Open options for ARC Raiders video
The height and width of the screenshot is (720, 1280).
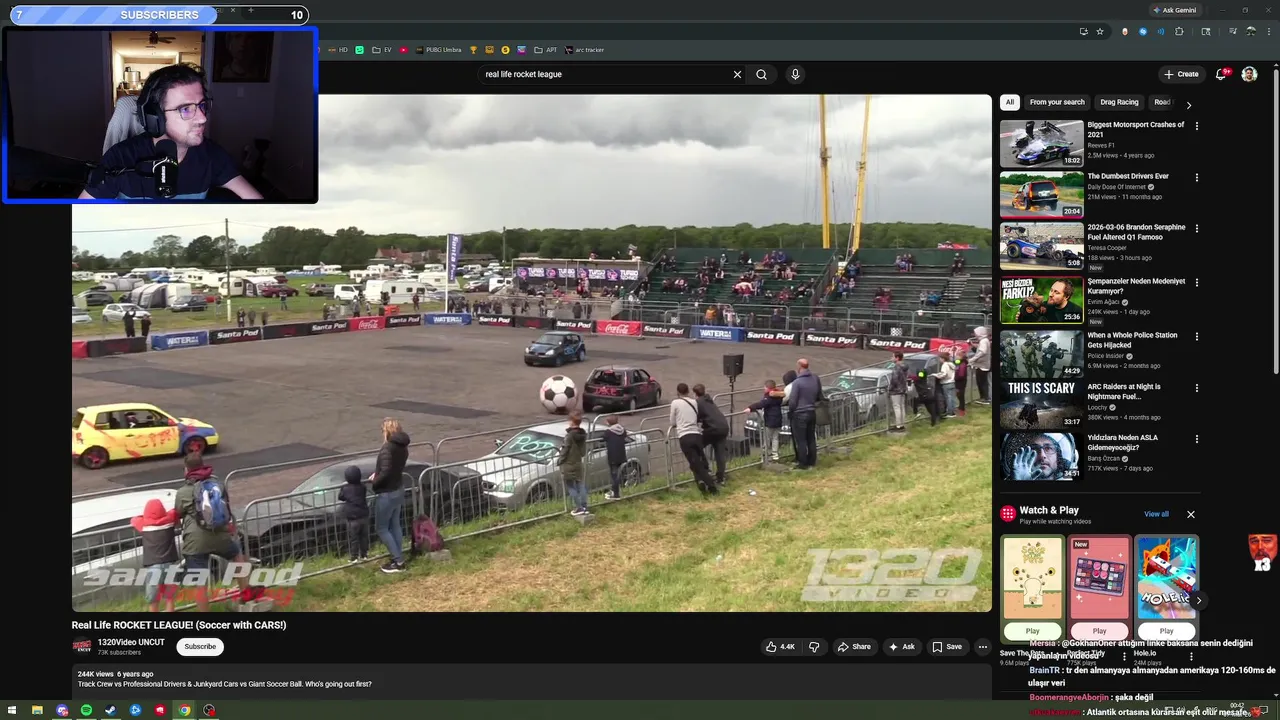point(1196,388)
